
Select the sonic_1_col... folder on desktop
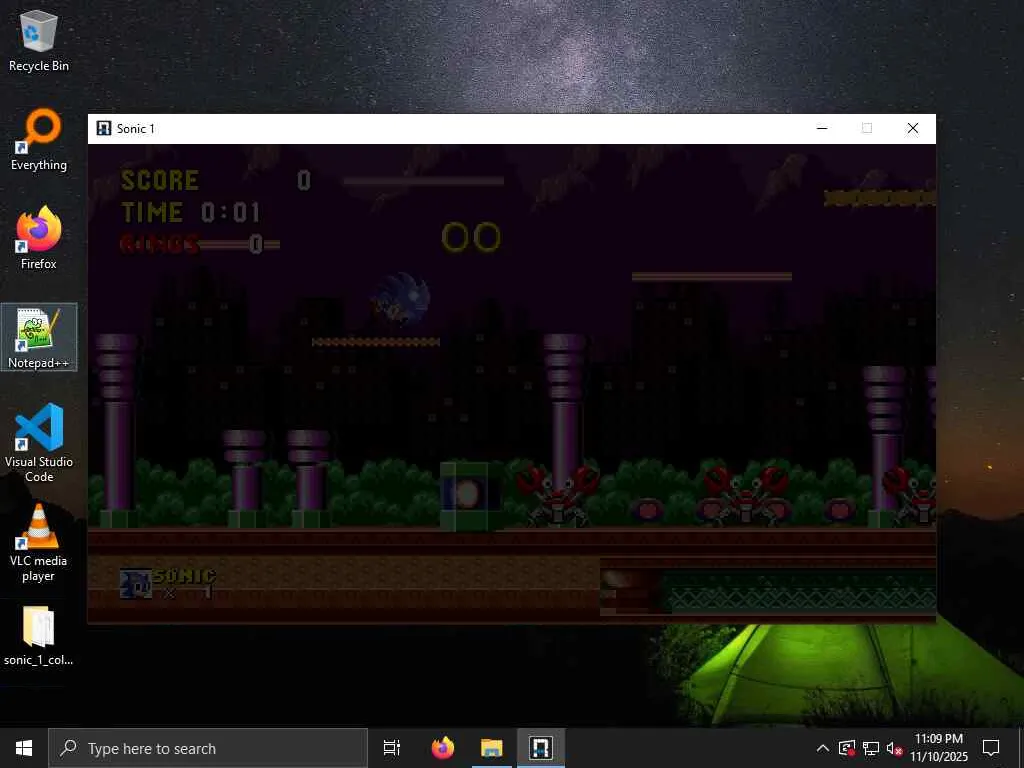click(39, 635)
